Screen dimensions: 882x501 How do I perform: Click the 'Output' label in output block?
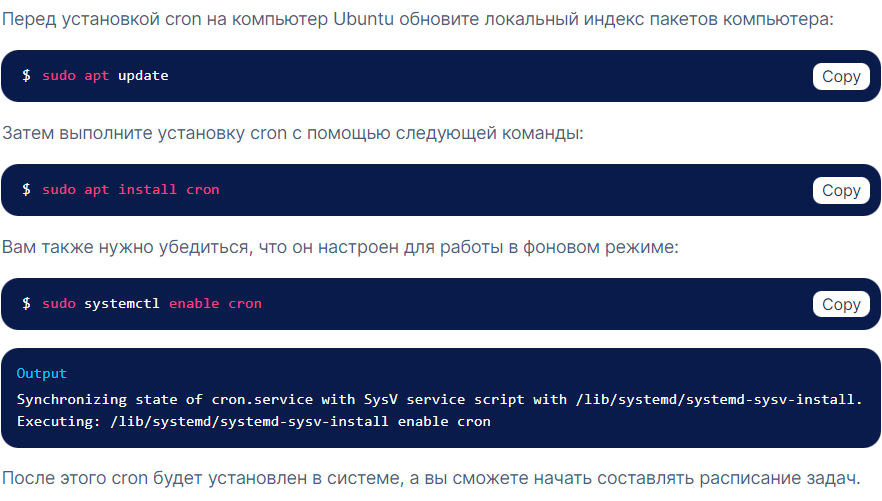tap(42, 373)
